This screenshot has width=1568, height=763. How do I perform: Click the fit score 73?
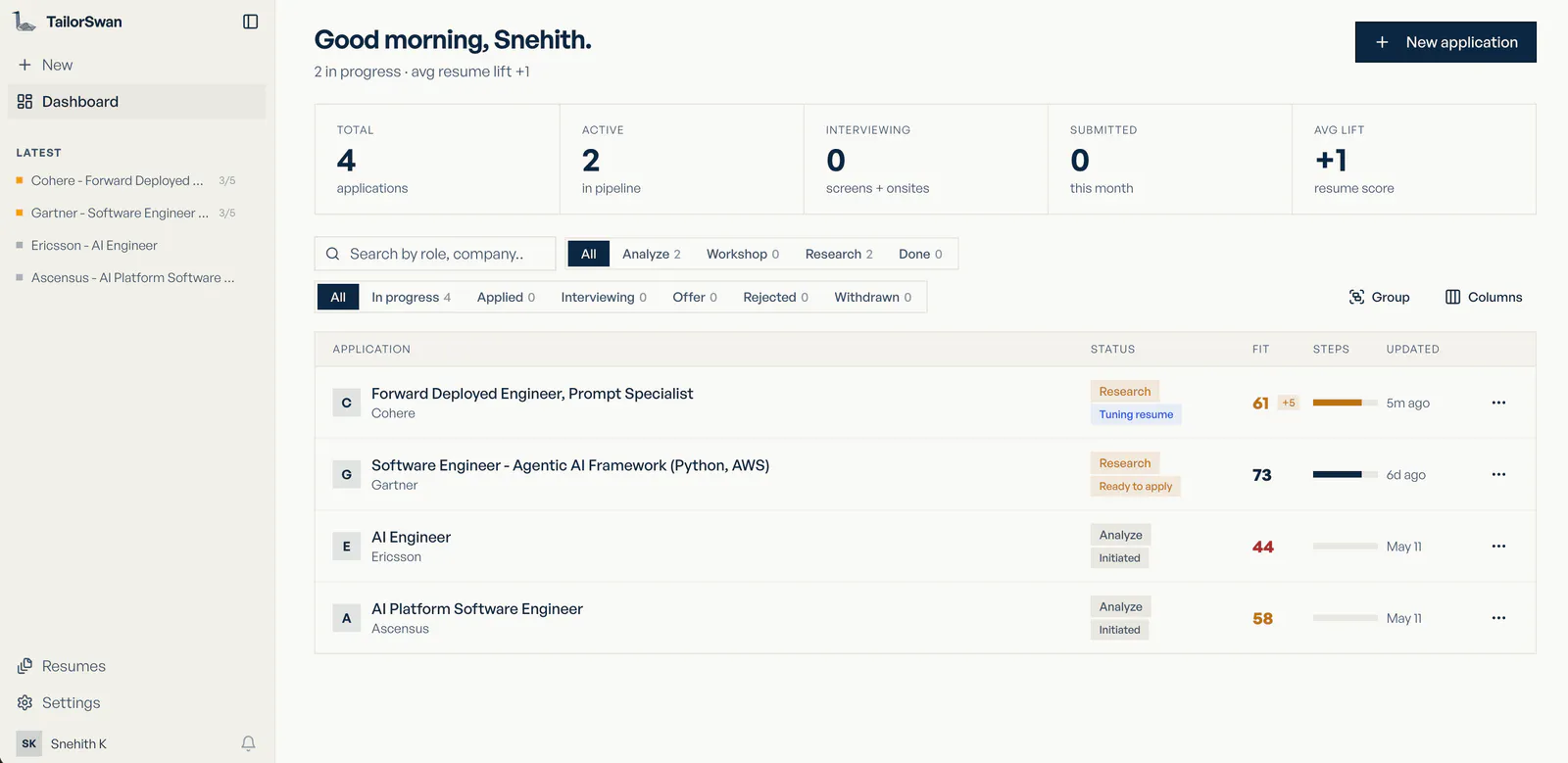(1262, 475)
